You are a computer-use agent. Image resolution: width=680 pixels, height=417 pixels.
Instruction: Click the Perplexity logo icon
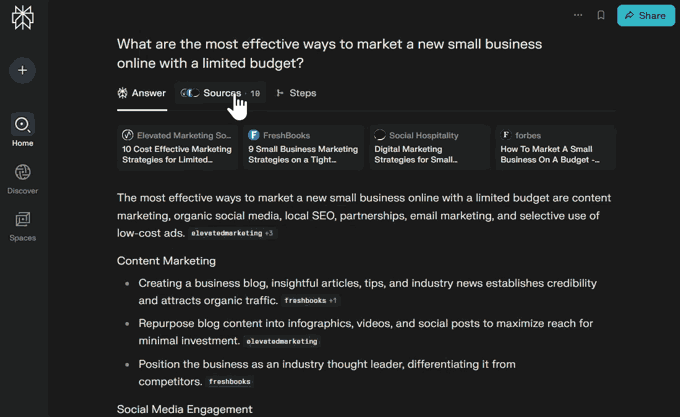22,17
